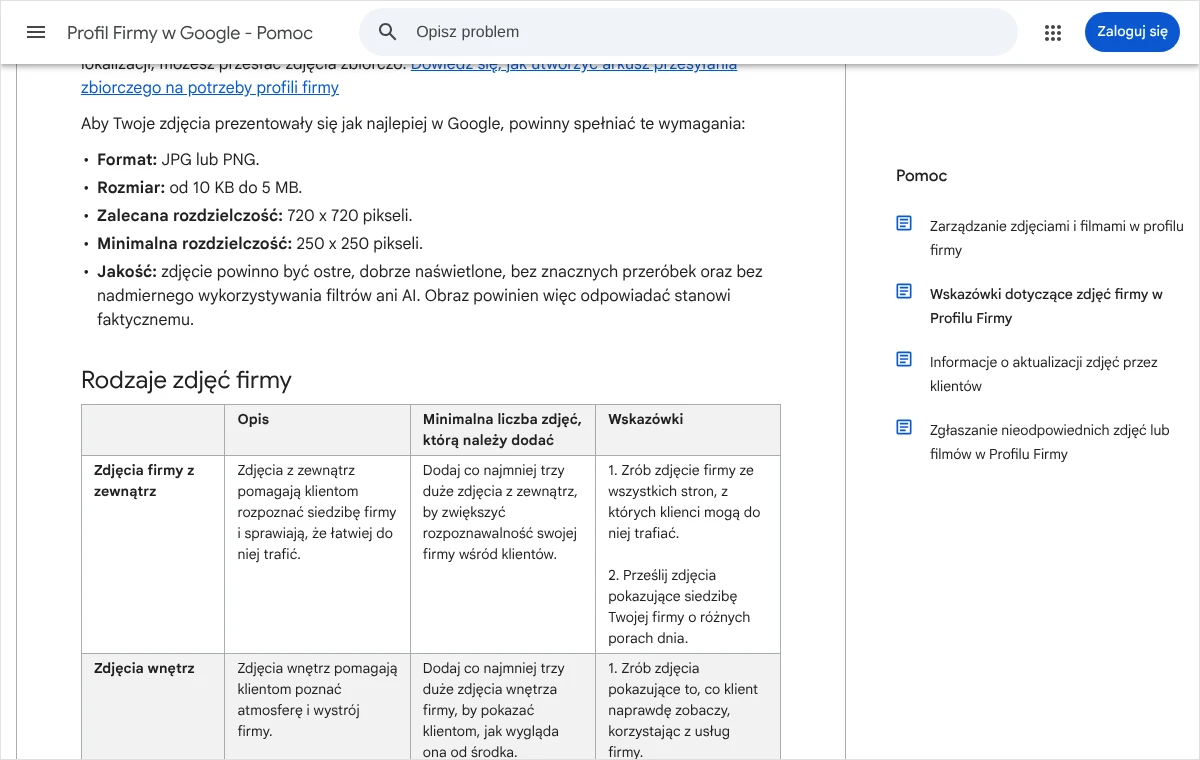Click the Rozmiar: od 10 KB do 5 MB bullet
This screenshot has width=1200, height=760.
[199, 188]
